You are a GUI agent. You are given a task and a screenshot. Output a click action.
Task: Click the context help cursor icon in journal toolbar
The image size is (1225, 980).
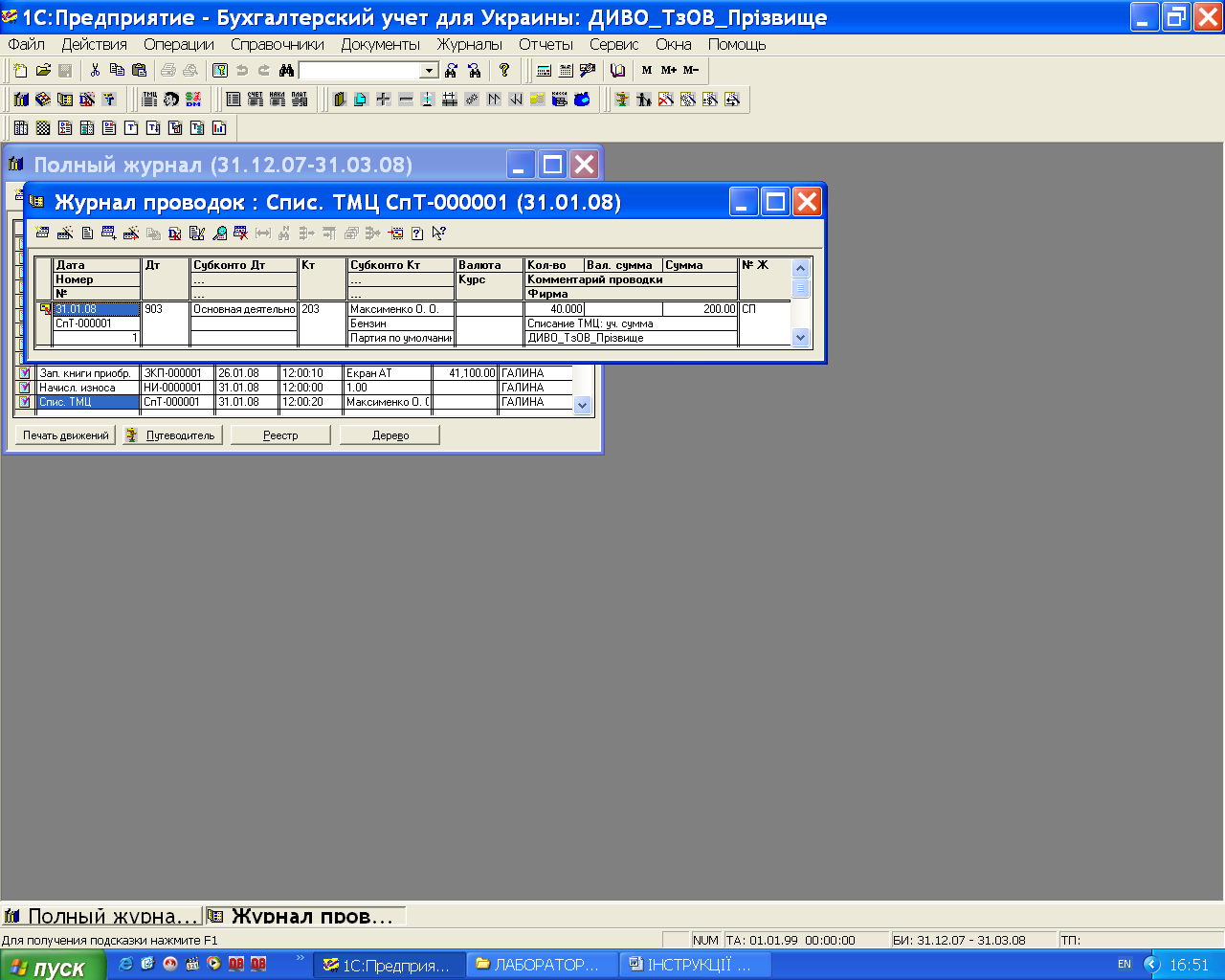pyautogui.click(x=439, y=233)
